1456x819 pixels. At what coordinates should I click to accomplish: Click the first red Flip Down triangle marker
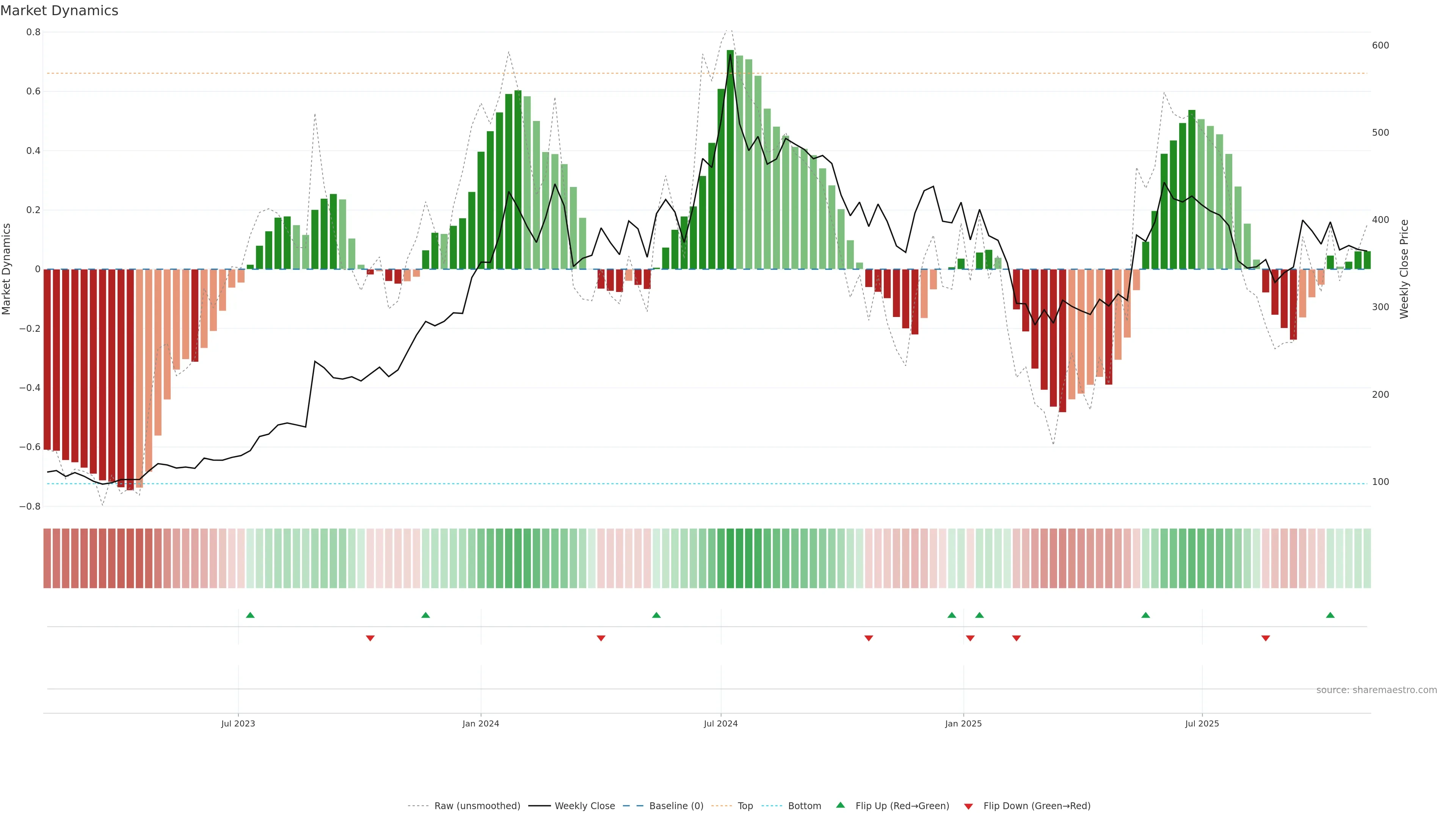pos(370,638)
